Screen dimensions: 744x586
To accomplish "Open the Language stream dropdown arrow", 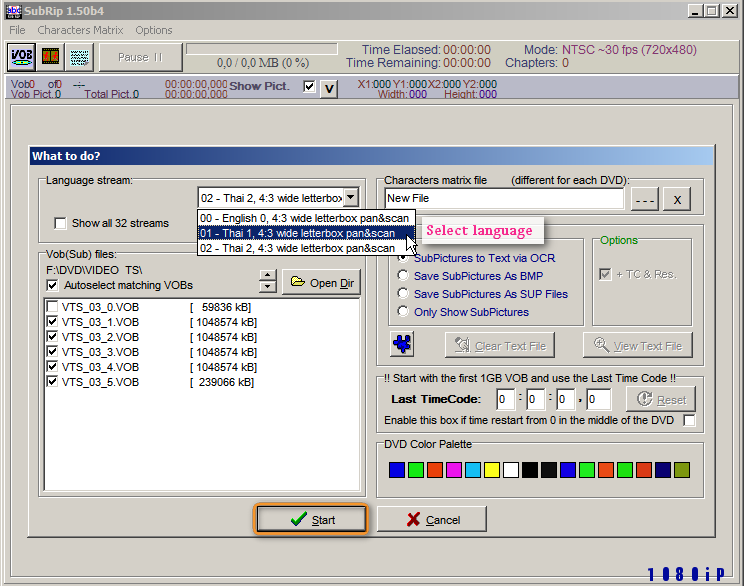I will click(x=351, y=197).
